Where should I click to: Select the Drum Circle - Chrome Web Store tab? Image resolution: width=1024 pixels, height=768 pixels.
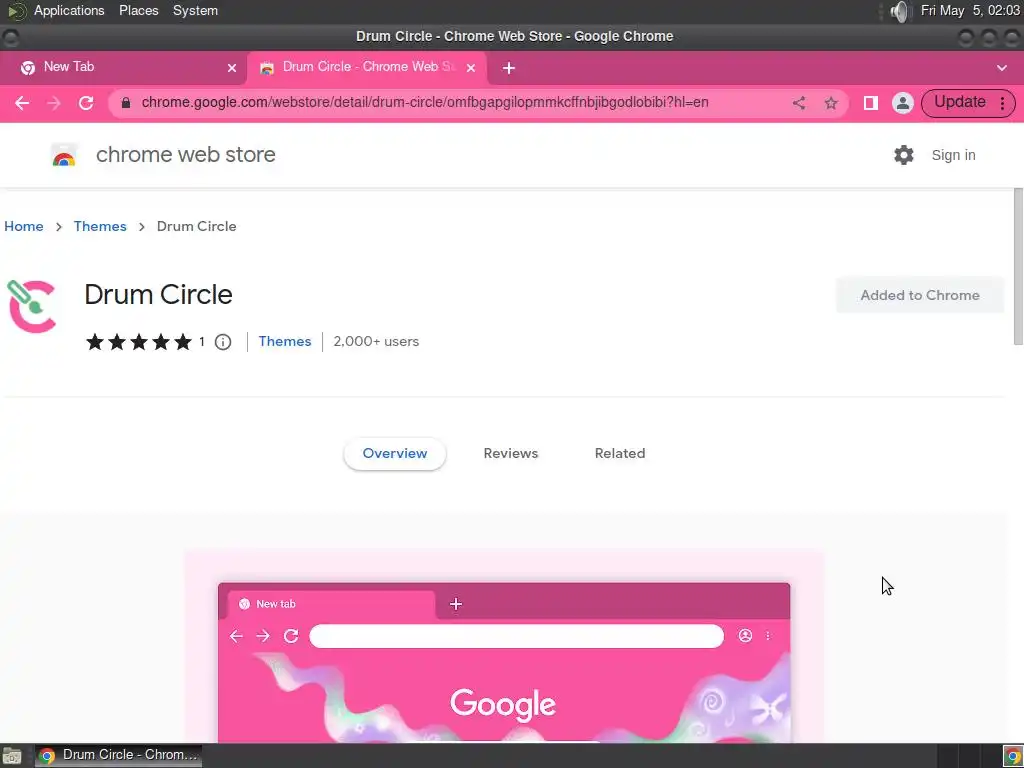click(x=368, y=67)
